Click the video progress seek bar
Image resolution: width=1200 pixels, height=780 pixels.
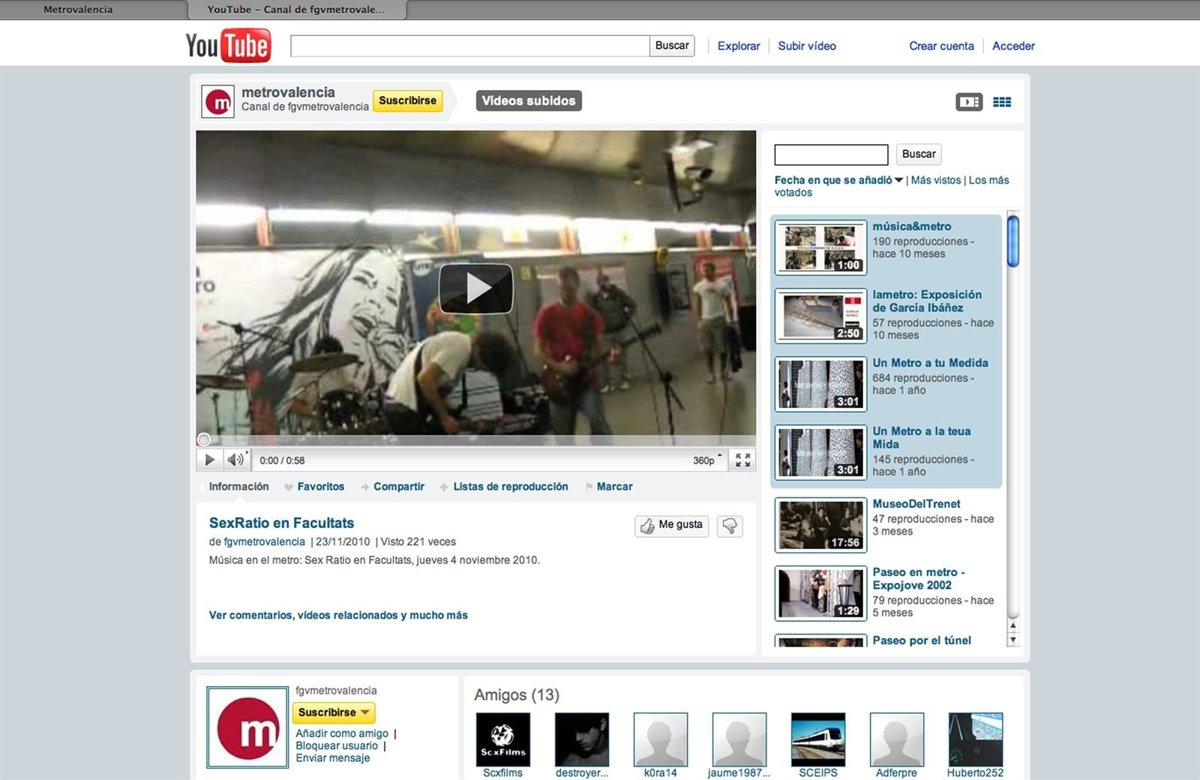(x=476, y=440)
